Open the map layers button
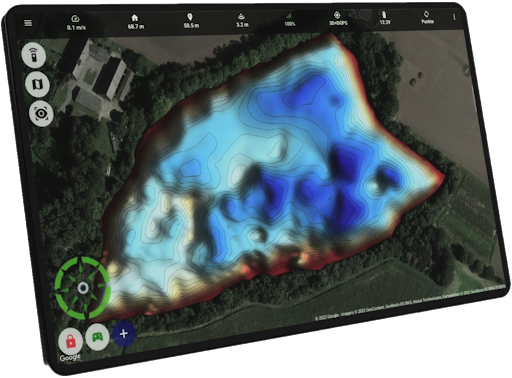This screenshot has width=512, height=378. pyautogui.click(x=37, y=84)
